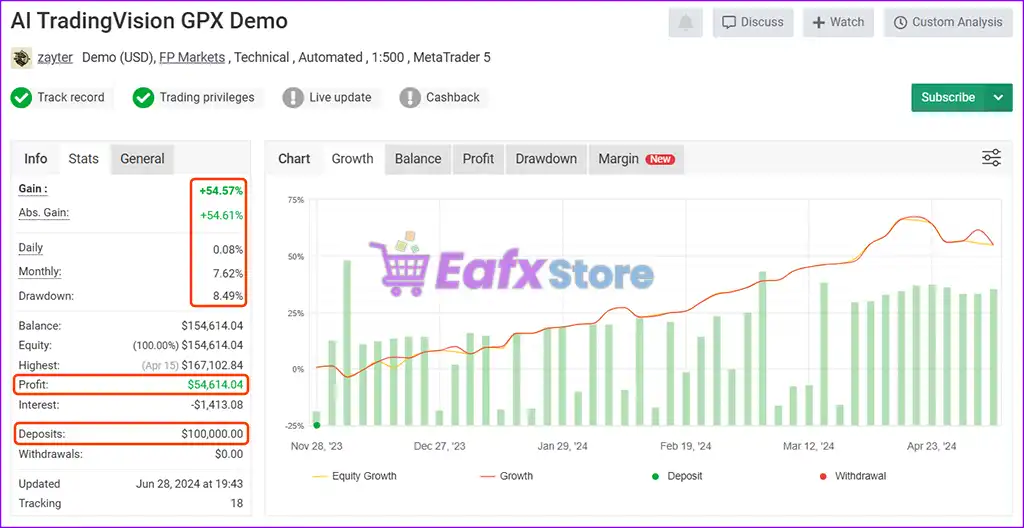Click the 8.49% drawdown value
This screenshot has height=528, width=1024.
pyautogui.click(x=228, y=296)
